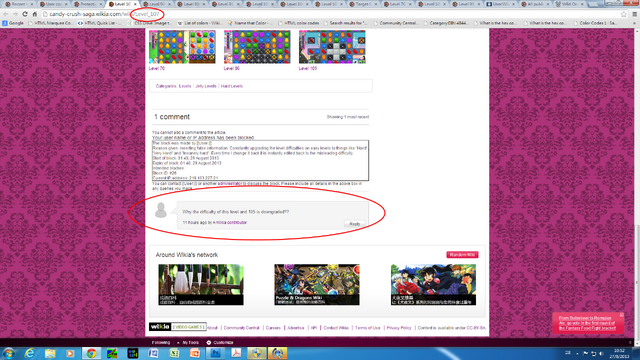Viewport: 640px width, 360px height.
Task: Click the commenter avatar icon
Action: click(161, 210)
